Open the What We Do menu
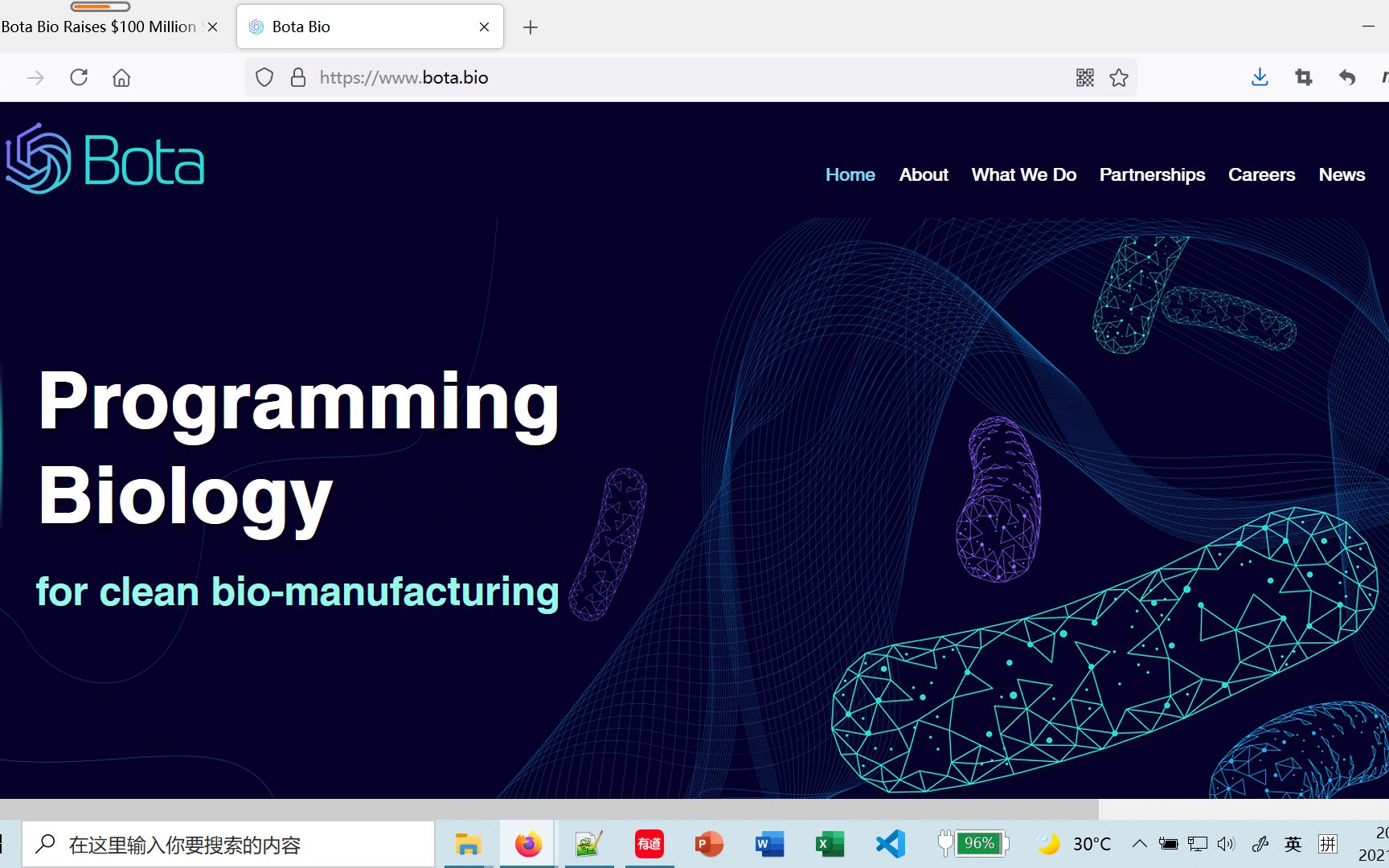This screenshot has height=868, width=1389. 1024,174
